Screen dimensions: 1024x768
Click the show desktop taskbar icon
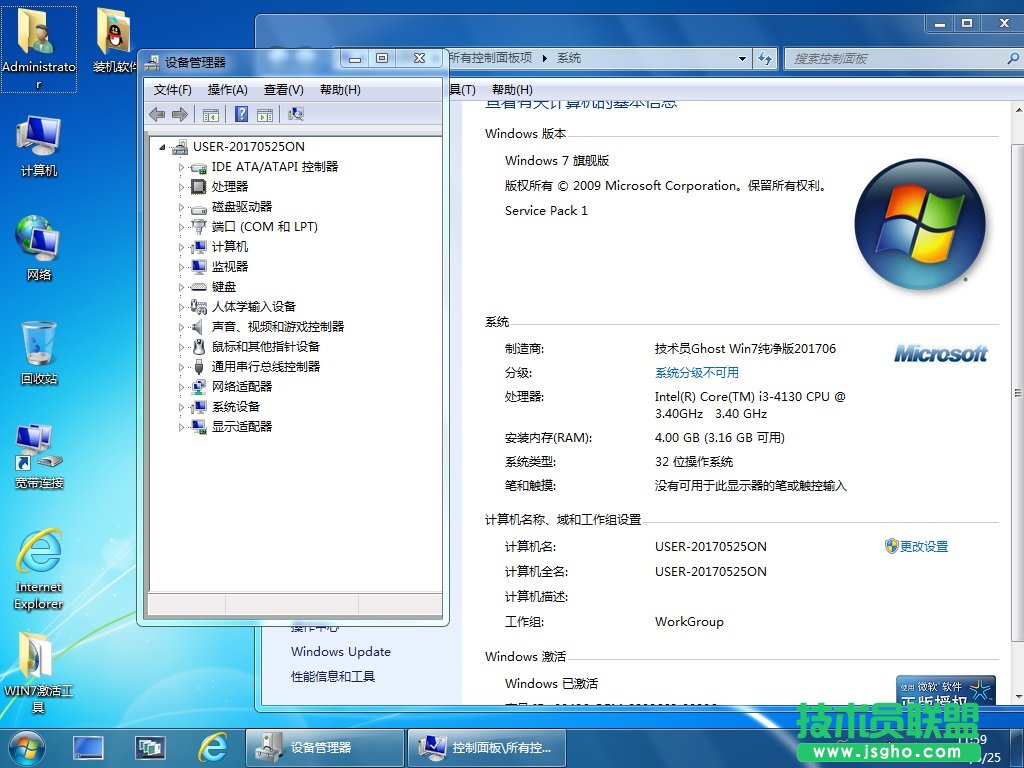88,748
